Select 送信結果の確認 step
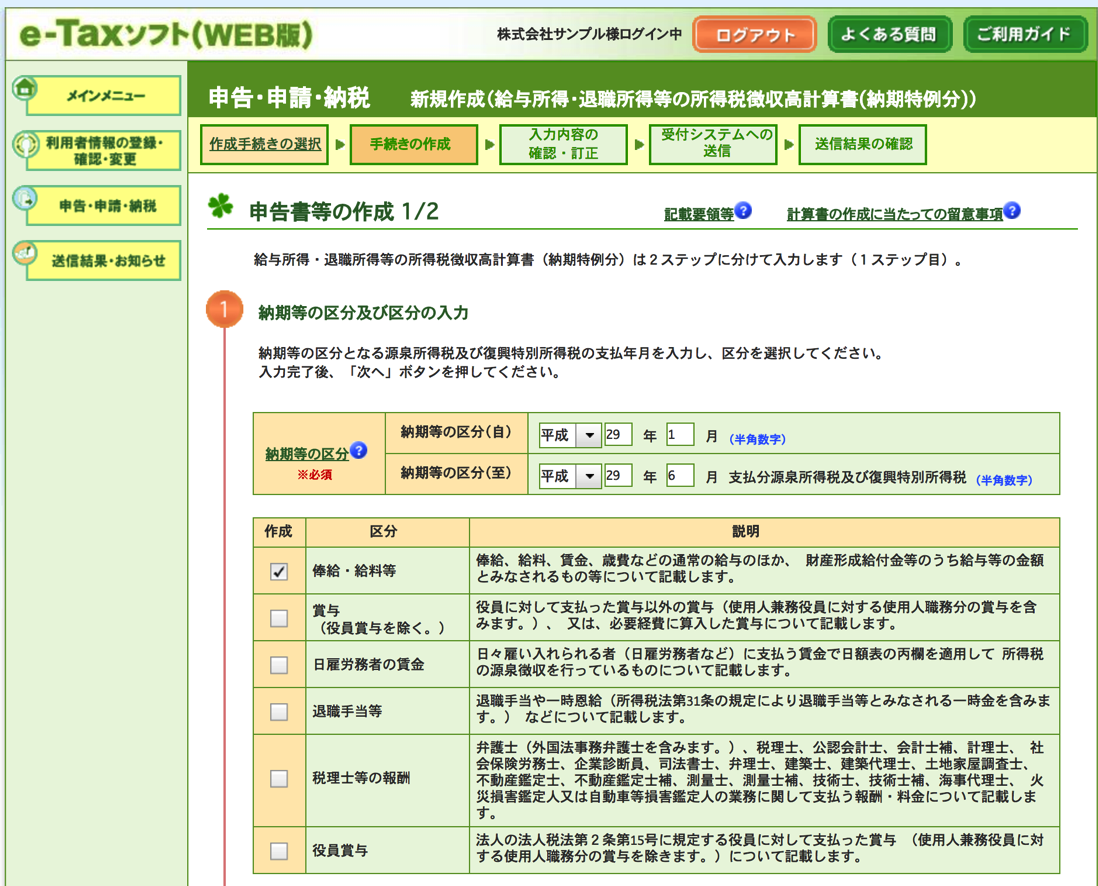 (863, 144)
